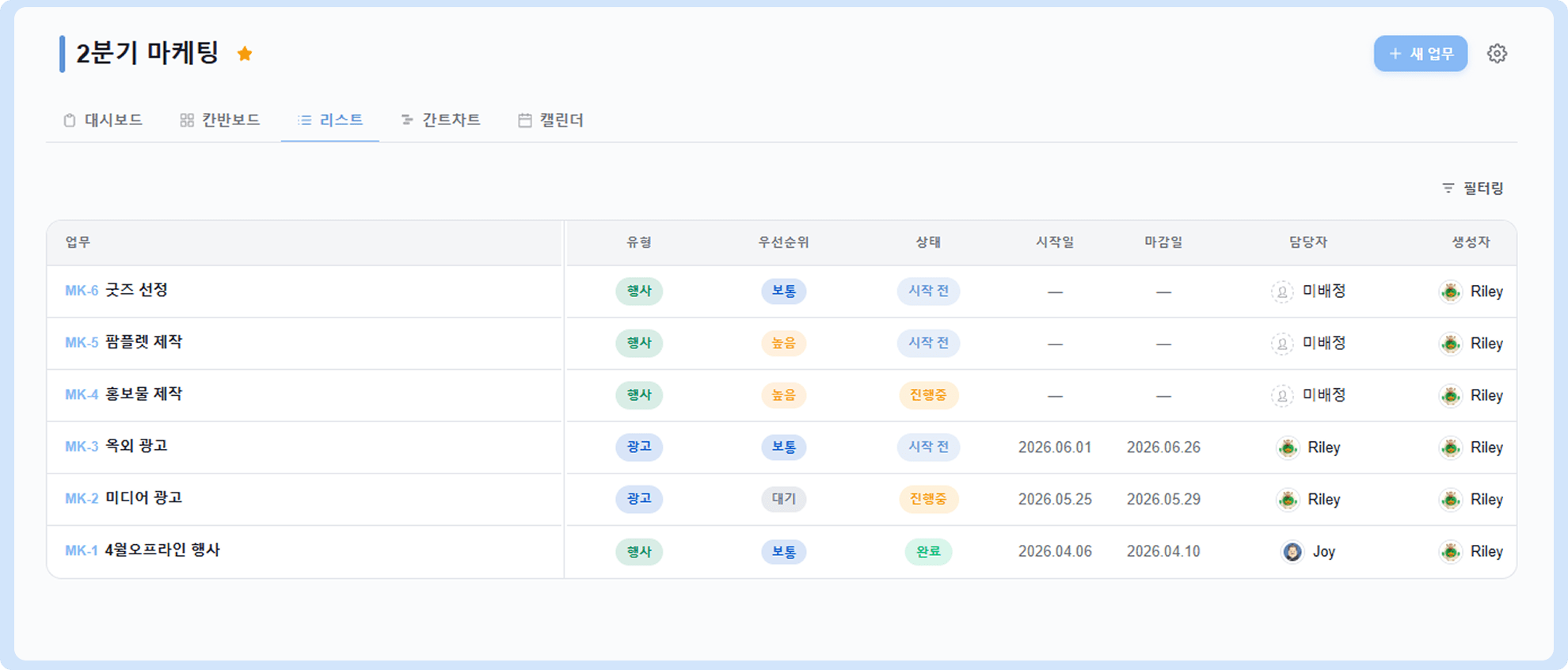Open task MK-5 팜플렛 제작
This screenshot has width=1568, height=670.
click(x=124, y=342)
